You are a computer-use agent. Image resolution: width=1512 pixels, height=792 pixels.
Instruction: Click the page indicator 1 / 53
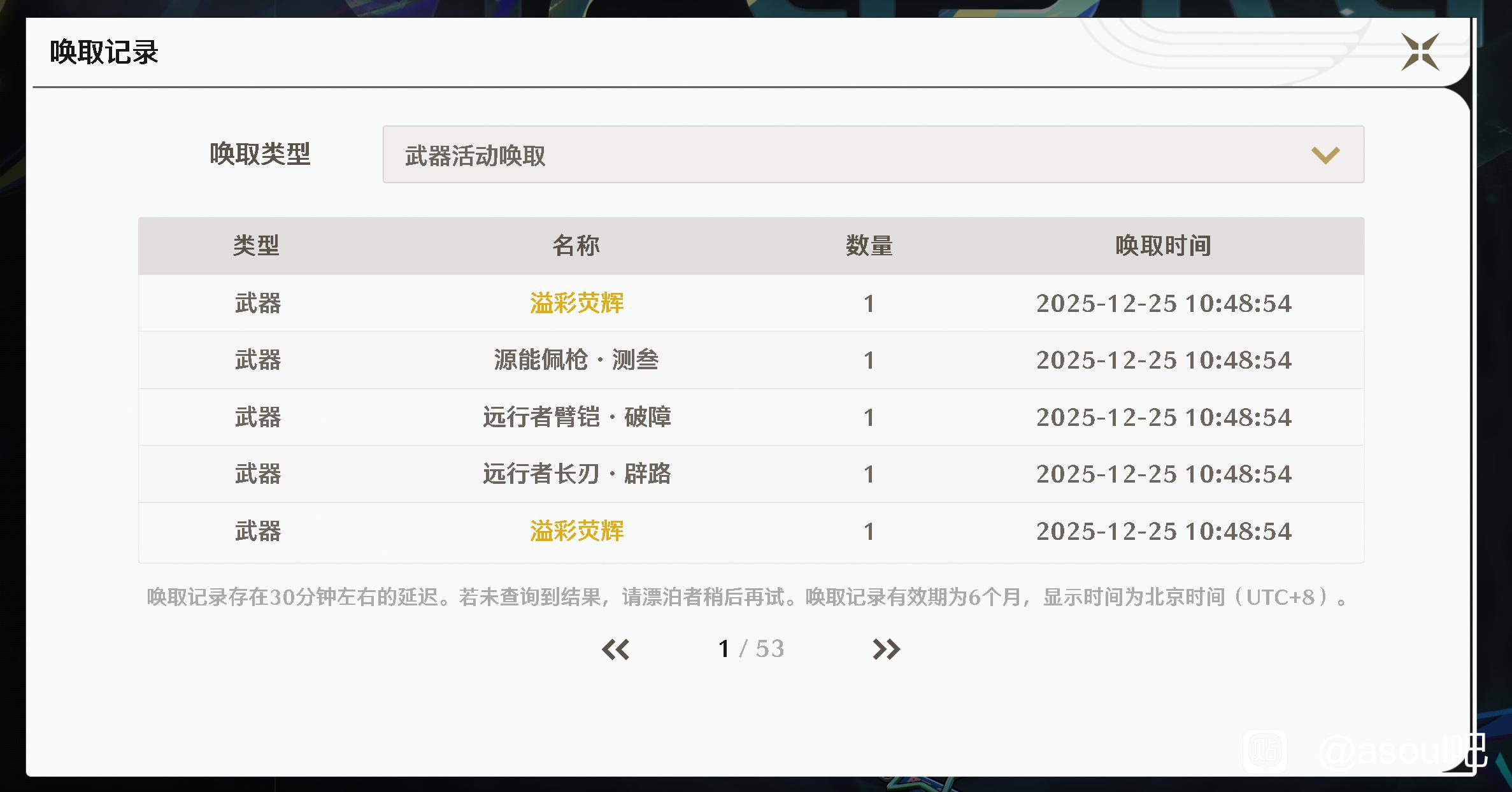[751, 649]
